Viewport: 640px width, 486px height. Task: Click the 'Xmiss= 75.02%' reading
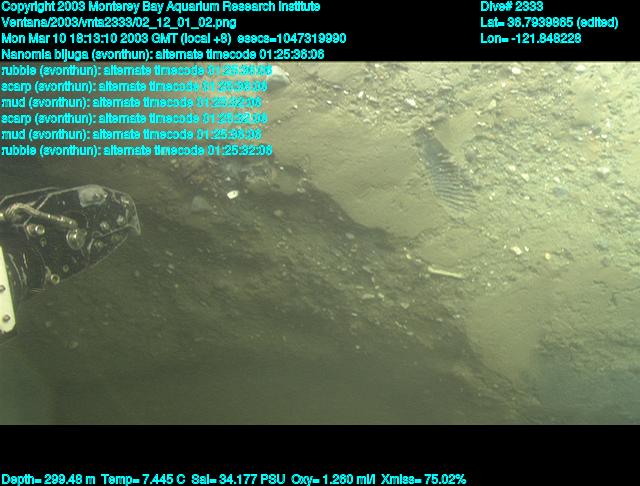(x=423, y=479)
